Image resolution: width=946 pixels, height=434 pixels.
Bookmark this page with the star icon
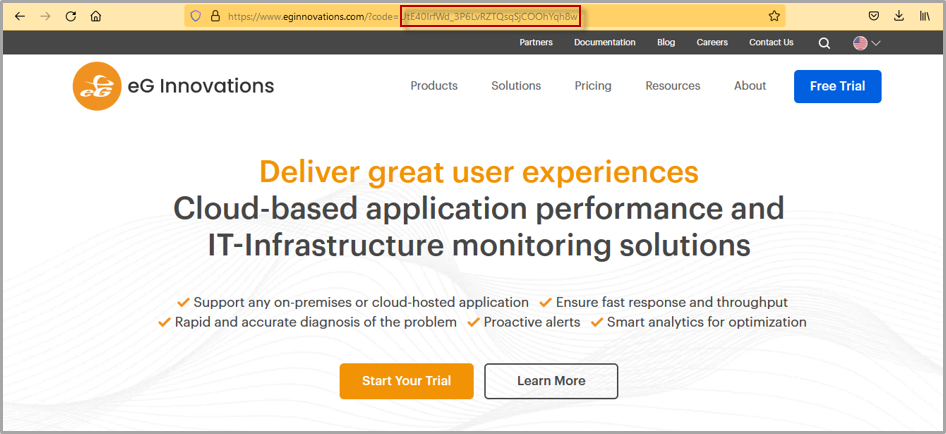click(x=774, y=17)
